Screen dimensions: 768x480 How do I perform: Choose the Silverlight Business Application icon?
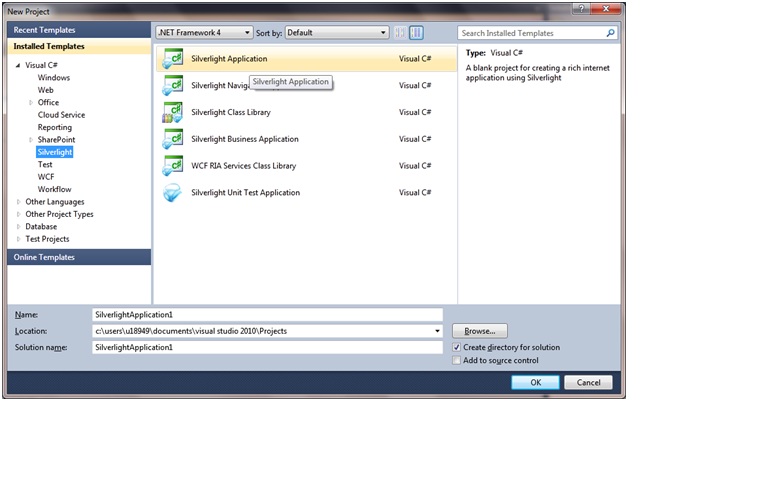click(172, 140)
